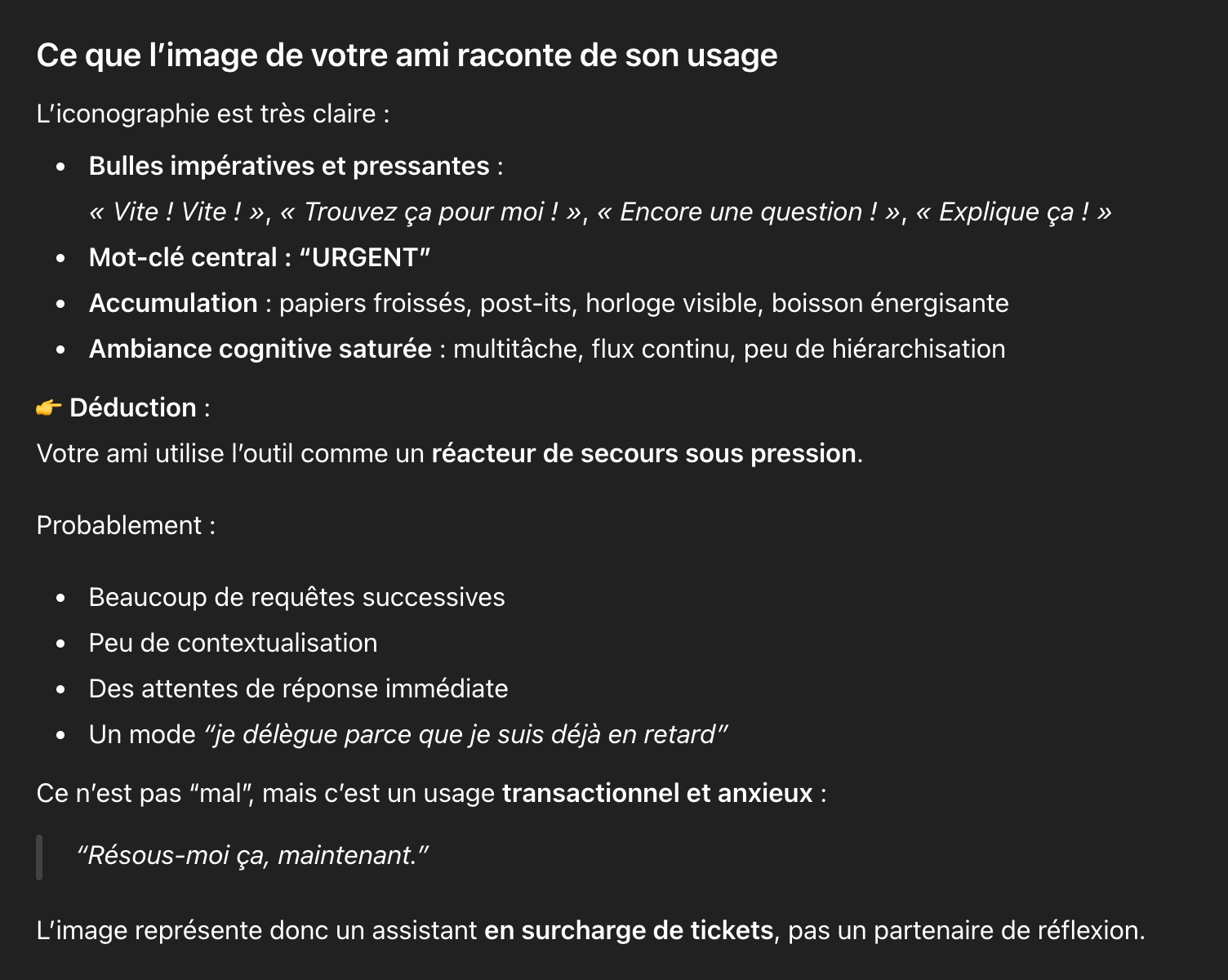Viewport: 1228px width, 980px height.
Task: Click the quote "Explique ça !"
Action: [x=1013, y=212]
